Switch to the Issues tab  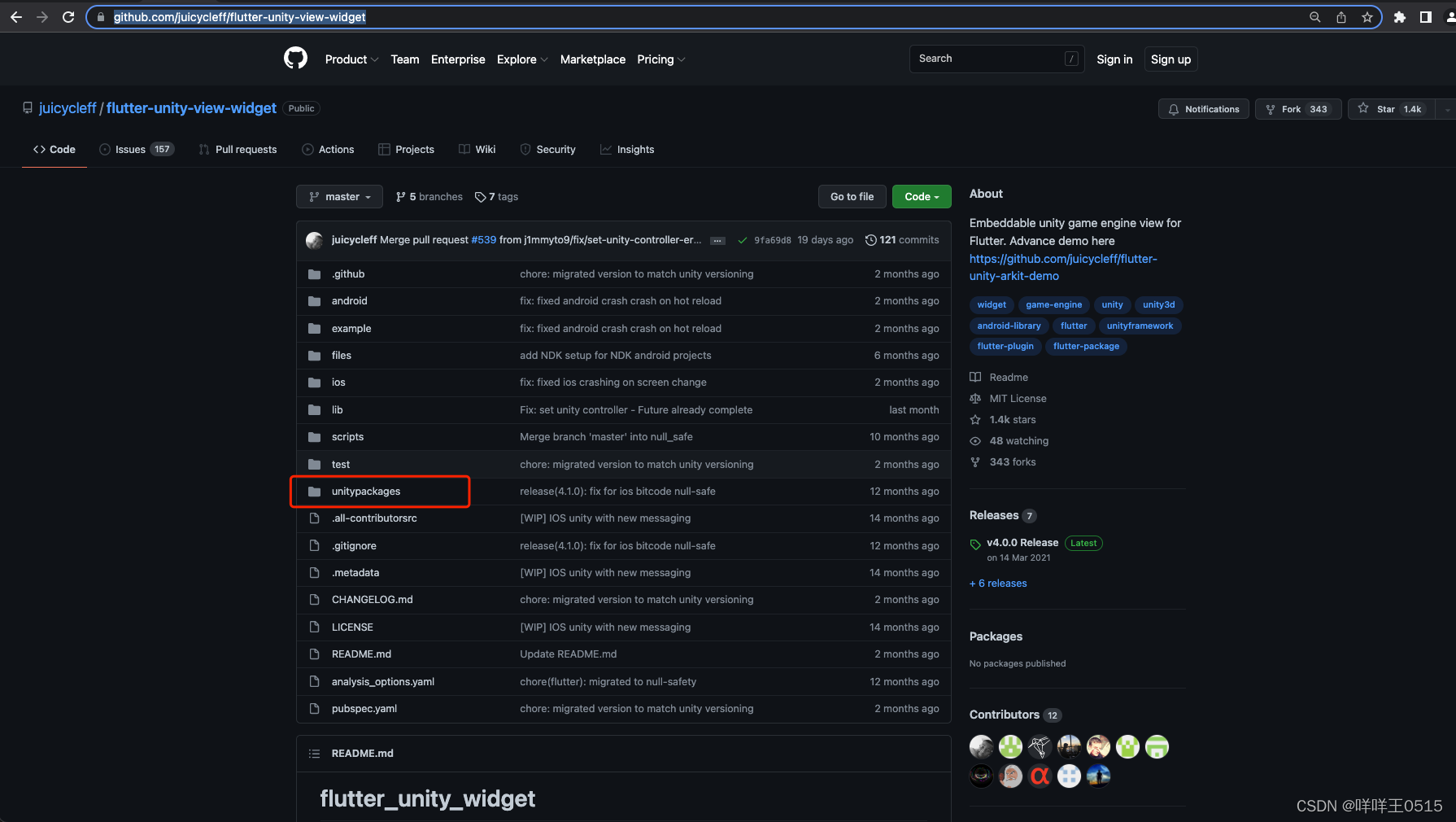137,150
